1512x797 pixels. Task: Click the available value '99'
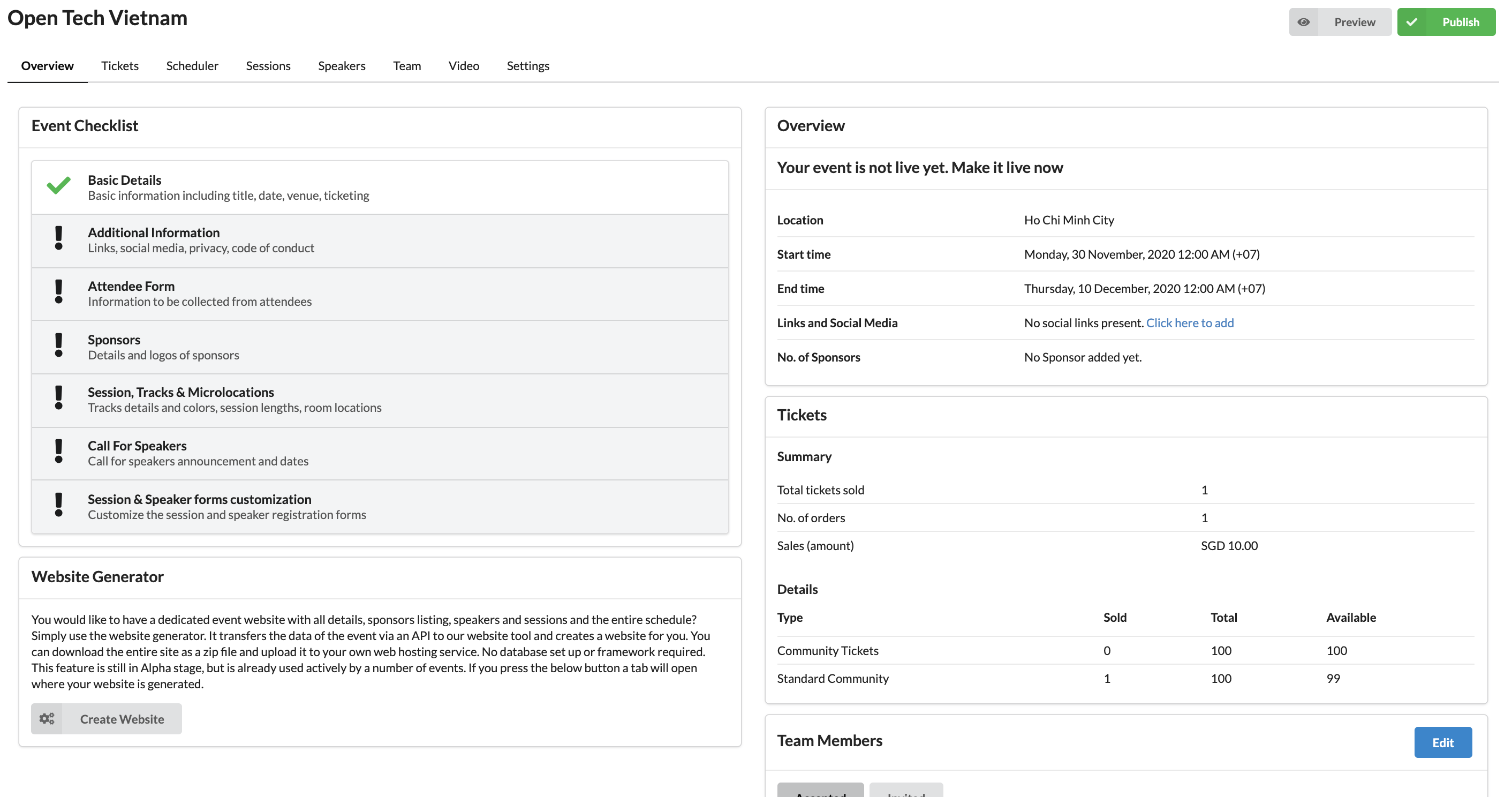coord(1333,678)
